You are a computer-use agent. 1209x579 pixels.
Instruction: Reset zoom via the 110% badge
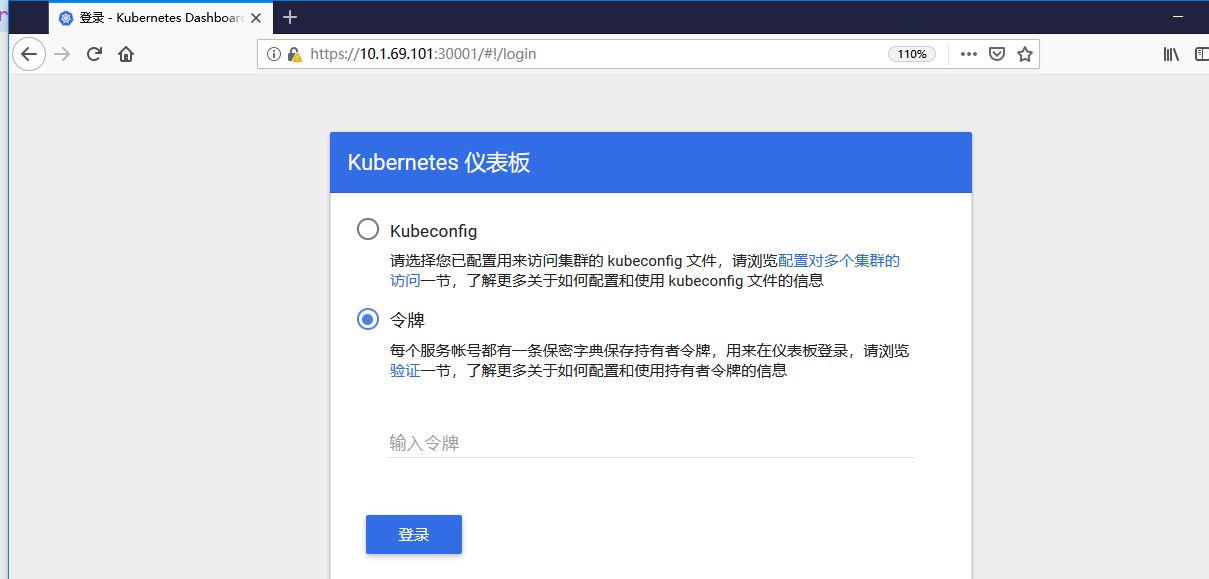pos(912,54)
